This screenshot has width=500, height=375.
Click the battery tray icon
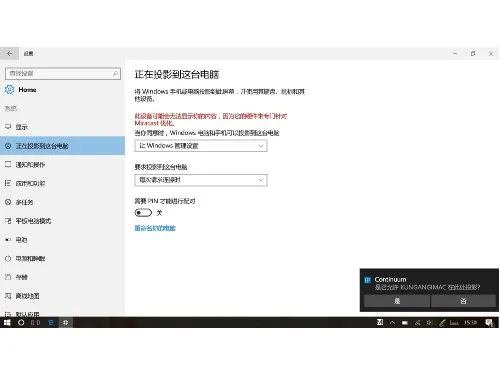(405, 323)
